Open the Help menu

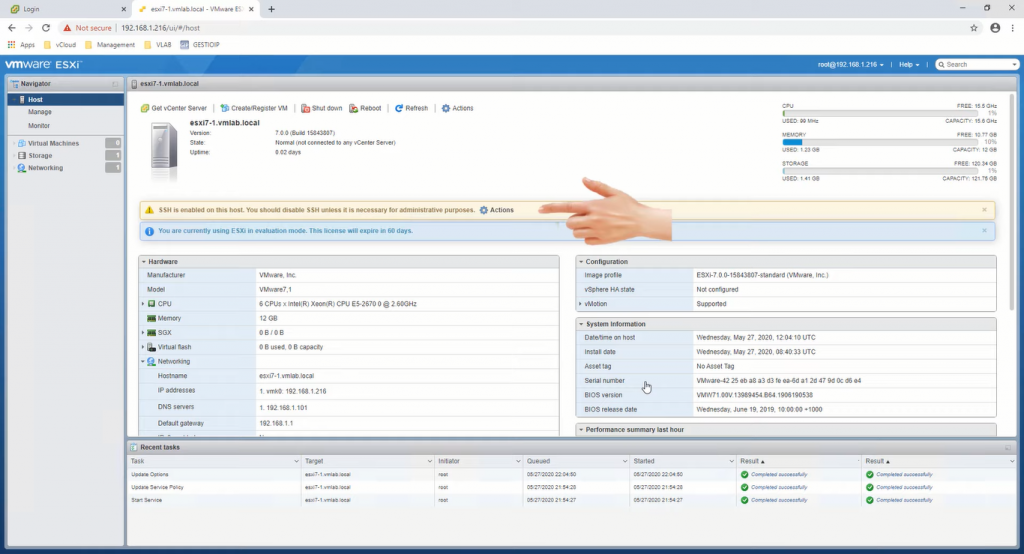click(x=909, y=64)
